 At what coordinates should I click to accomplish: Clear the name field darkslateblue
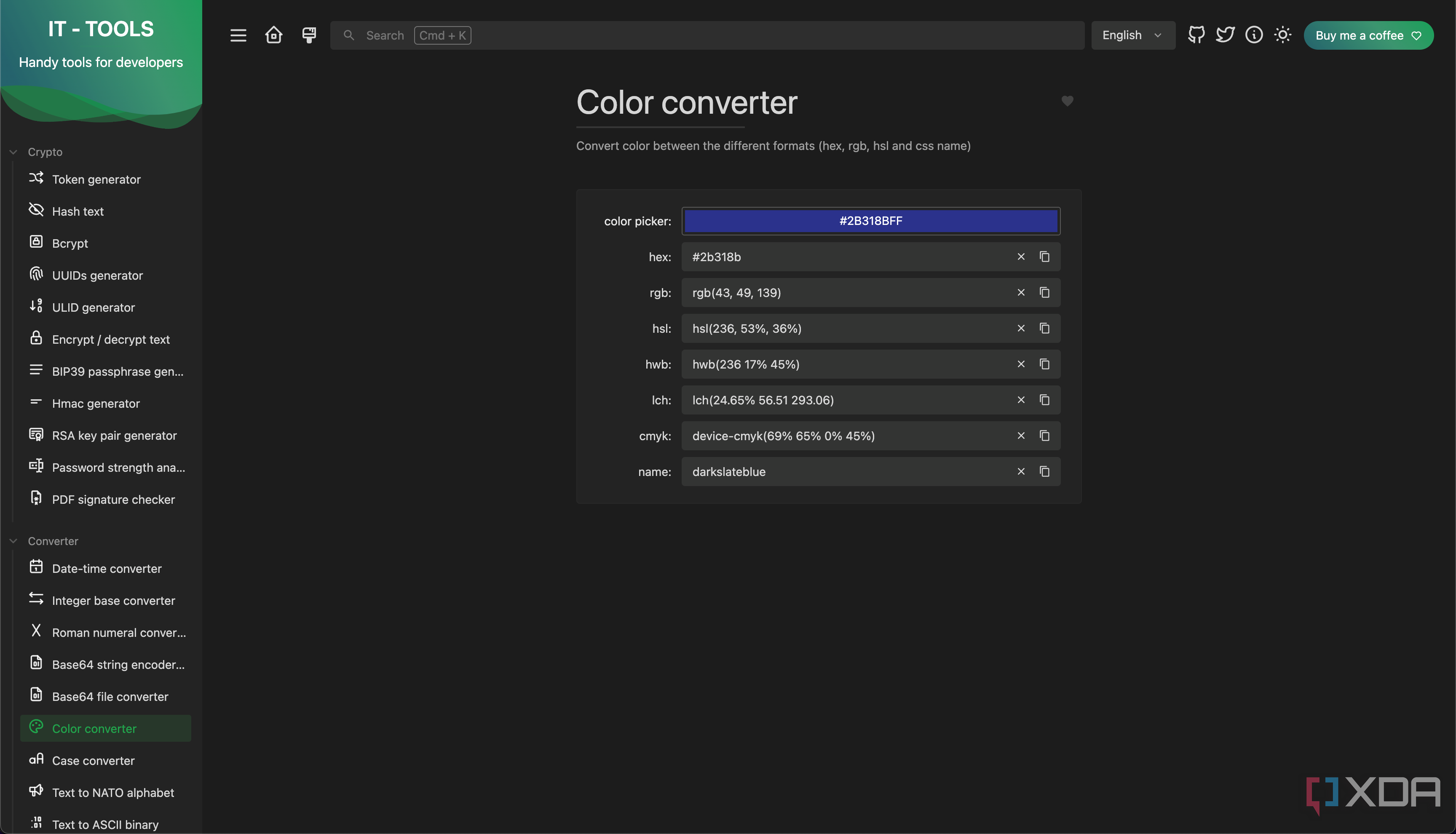pos(1021,471)
